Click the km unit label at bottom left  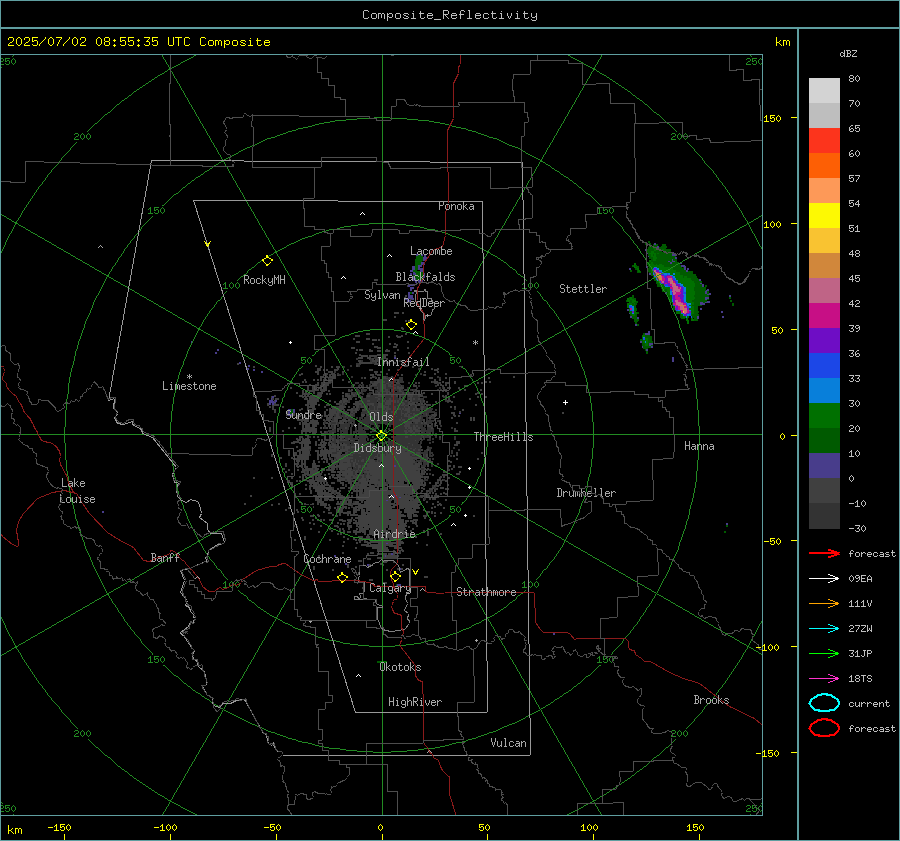[x=15, y=830]
